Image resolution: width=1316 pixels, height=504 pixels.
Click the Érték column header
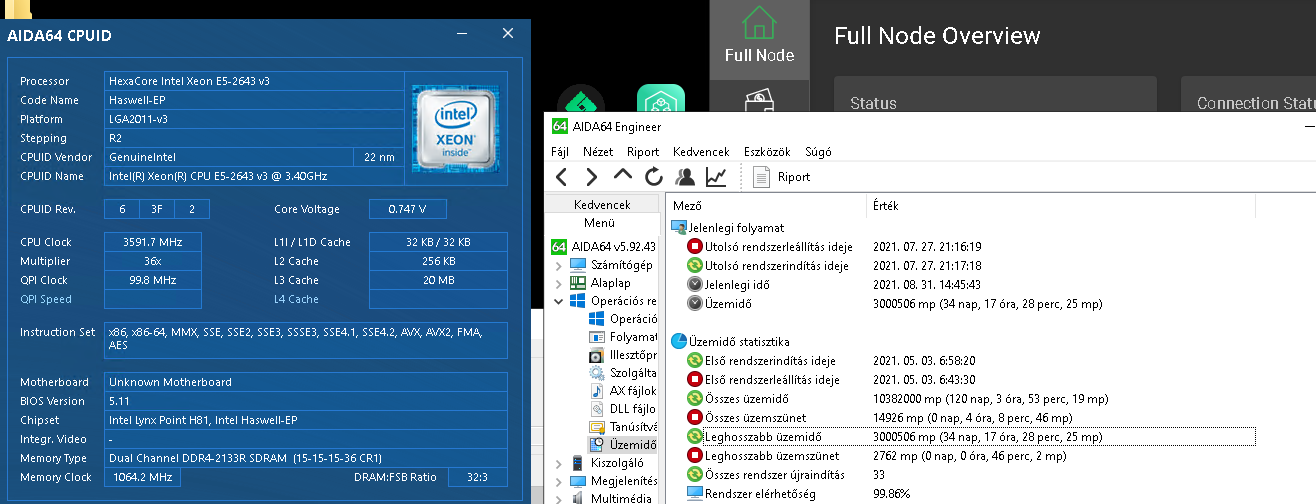[1060, 205]
